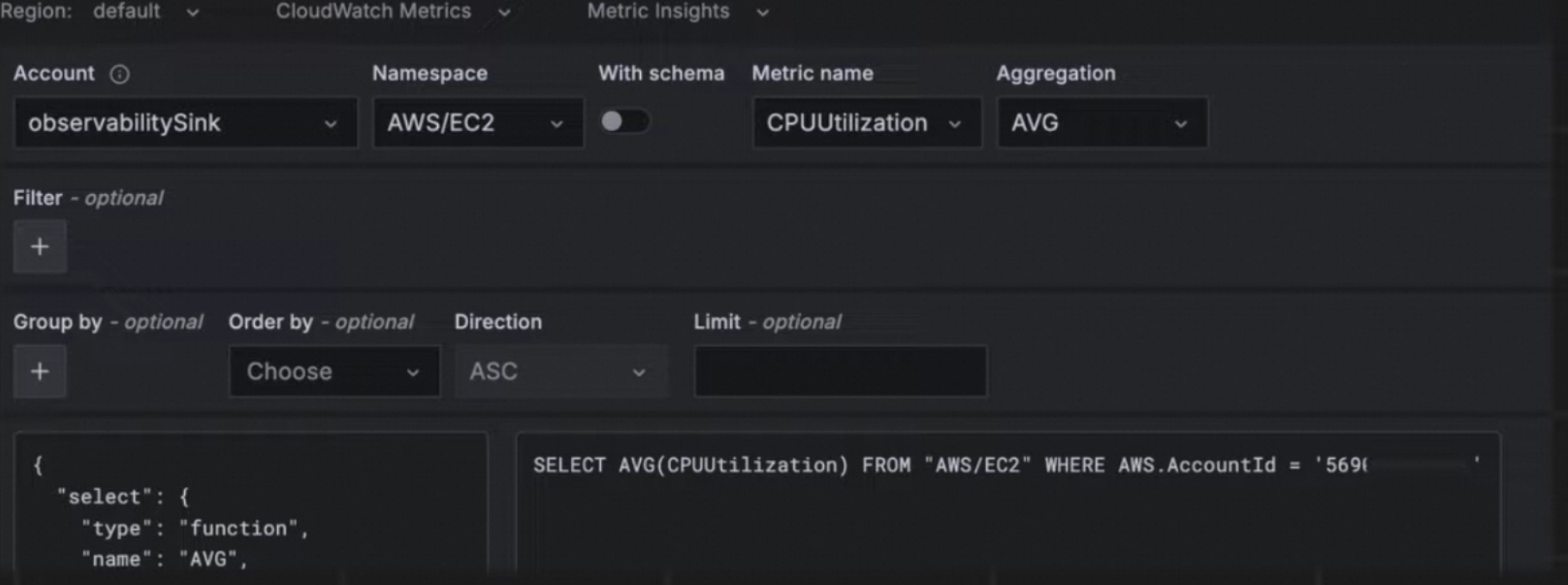Image resolution: width=1568 pixels, height=585 pixels.
Task: Click the plus icon under Filter
Action: tap(40, 247)
